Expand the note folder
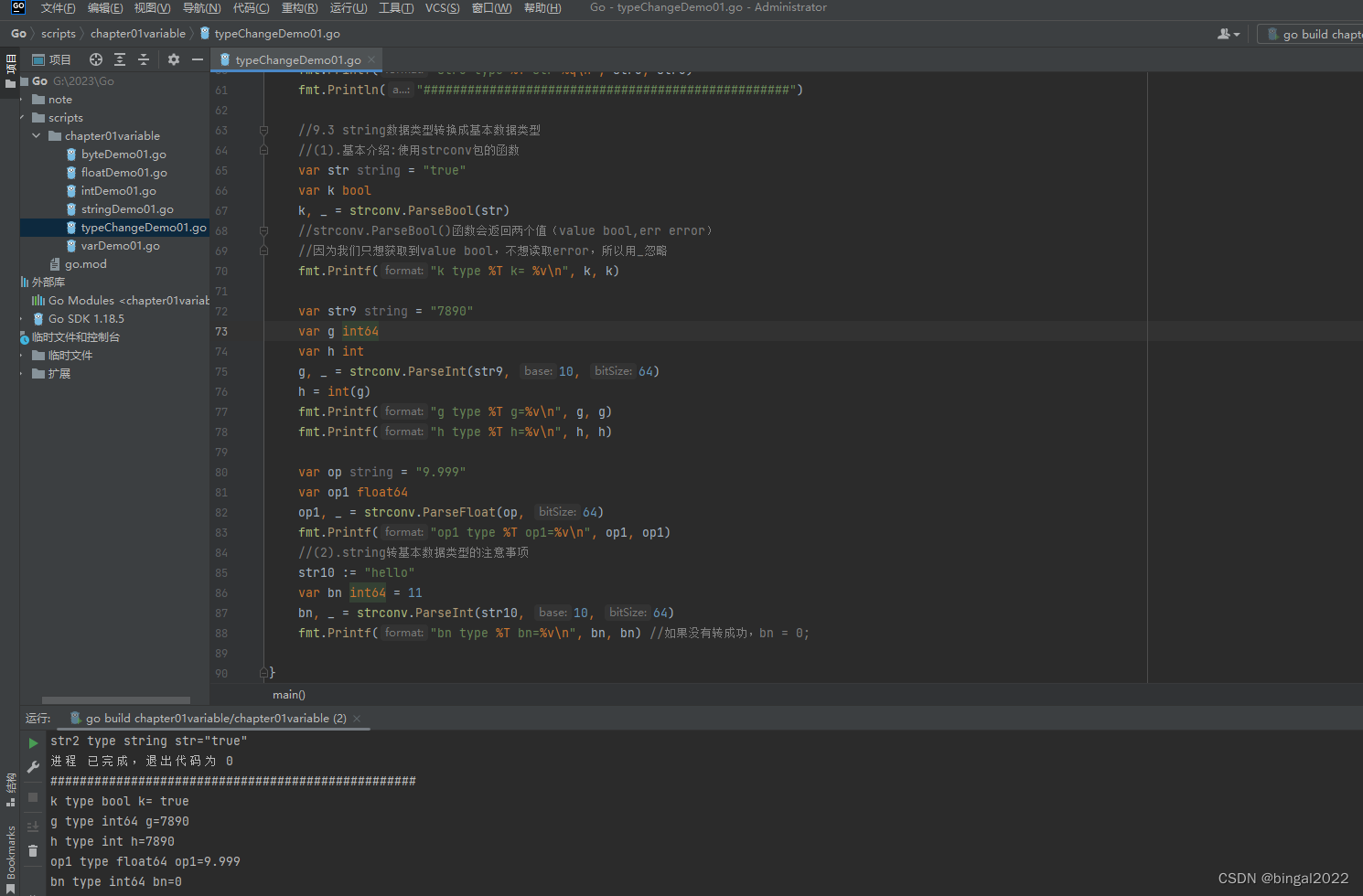 coord(22,100)
